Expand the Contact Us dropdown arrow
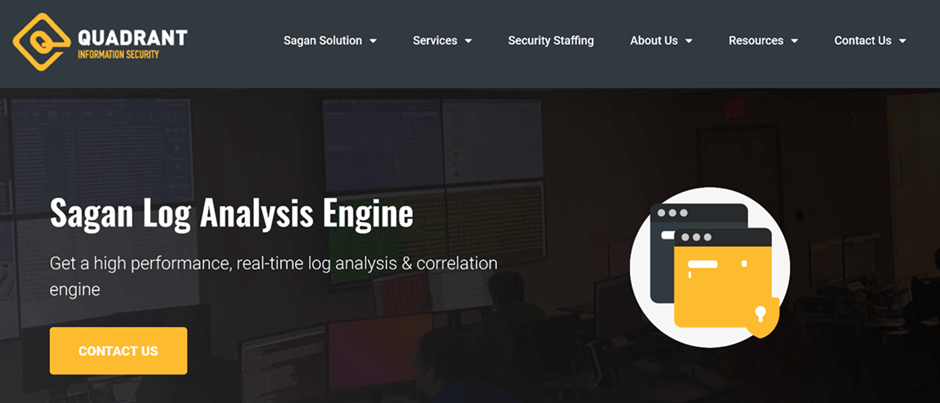Image resolution: width=940 pixels, height=403 pixels. [x=902, y=41]
